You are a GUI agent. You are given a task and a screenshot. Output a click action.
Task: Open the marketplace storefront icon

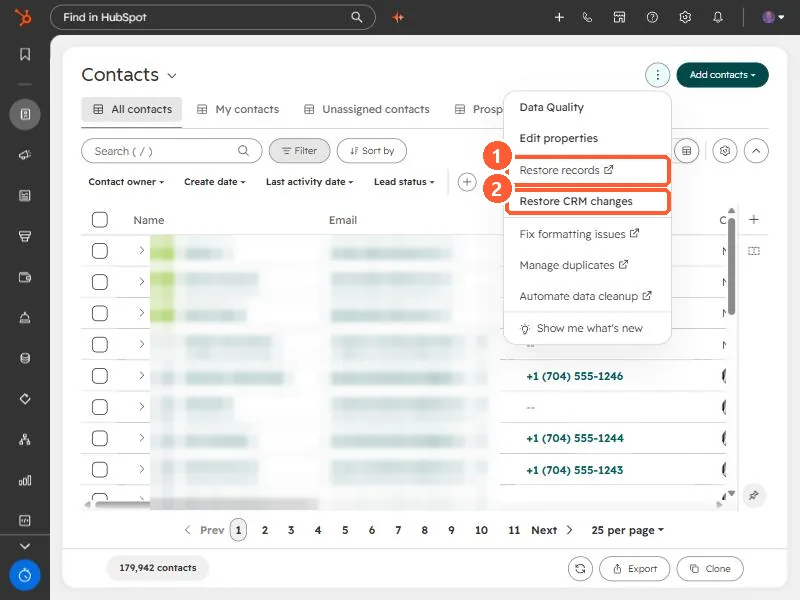point(619,17)
